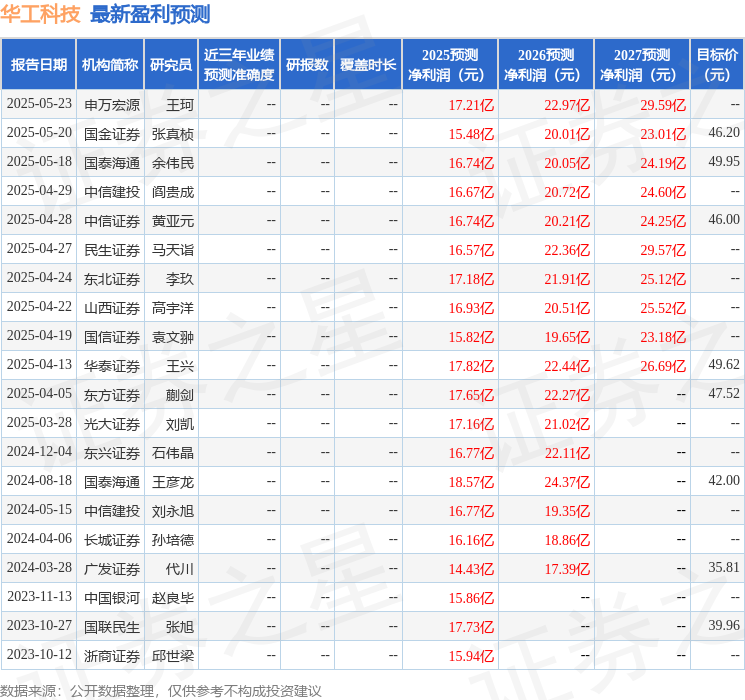Click the 研报数 column header
The width and height of the screenshot is (745, 700).
[307, 65]
